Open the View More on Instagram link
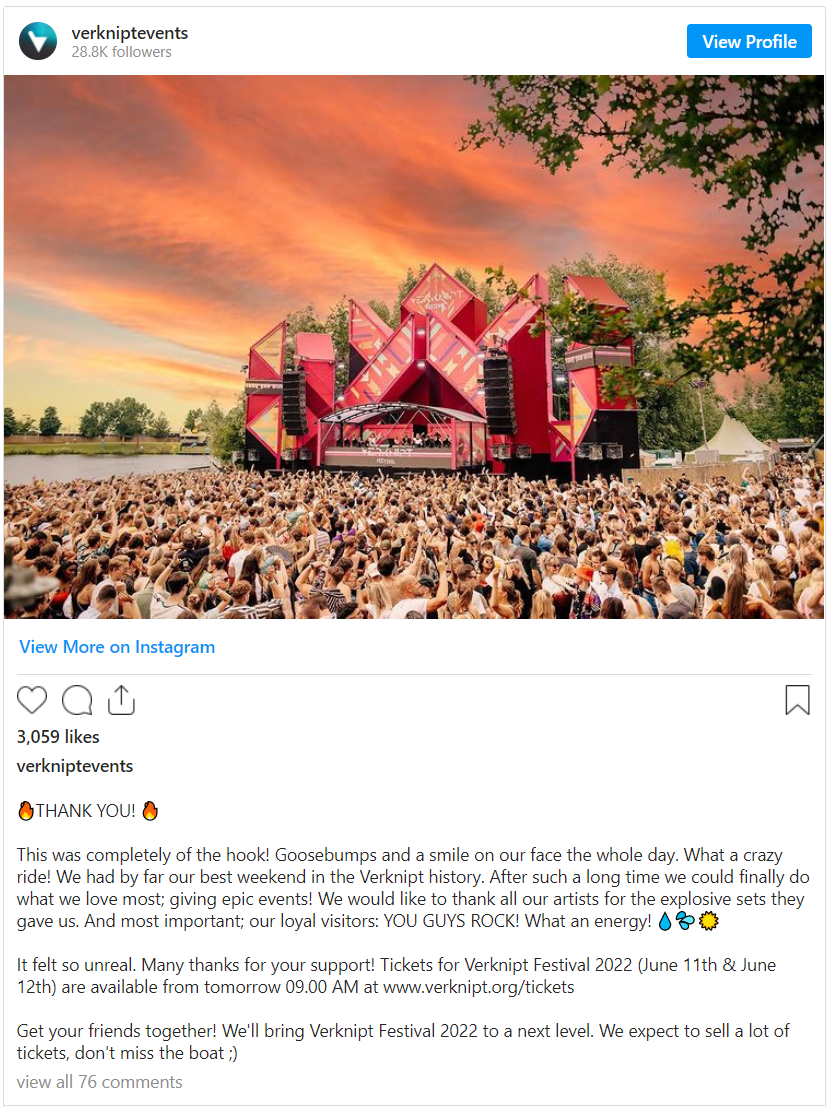This screenshot has height=1107, width=829. point(117,647)
